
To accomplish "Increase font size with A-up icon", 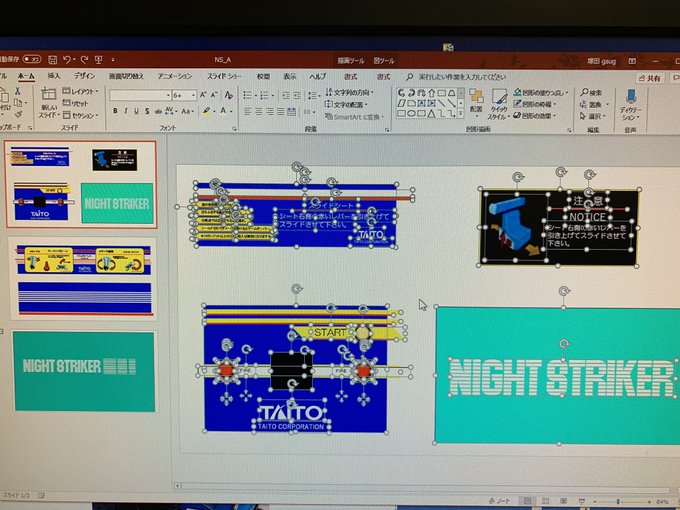I will [x=203, y=95].
